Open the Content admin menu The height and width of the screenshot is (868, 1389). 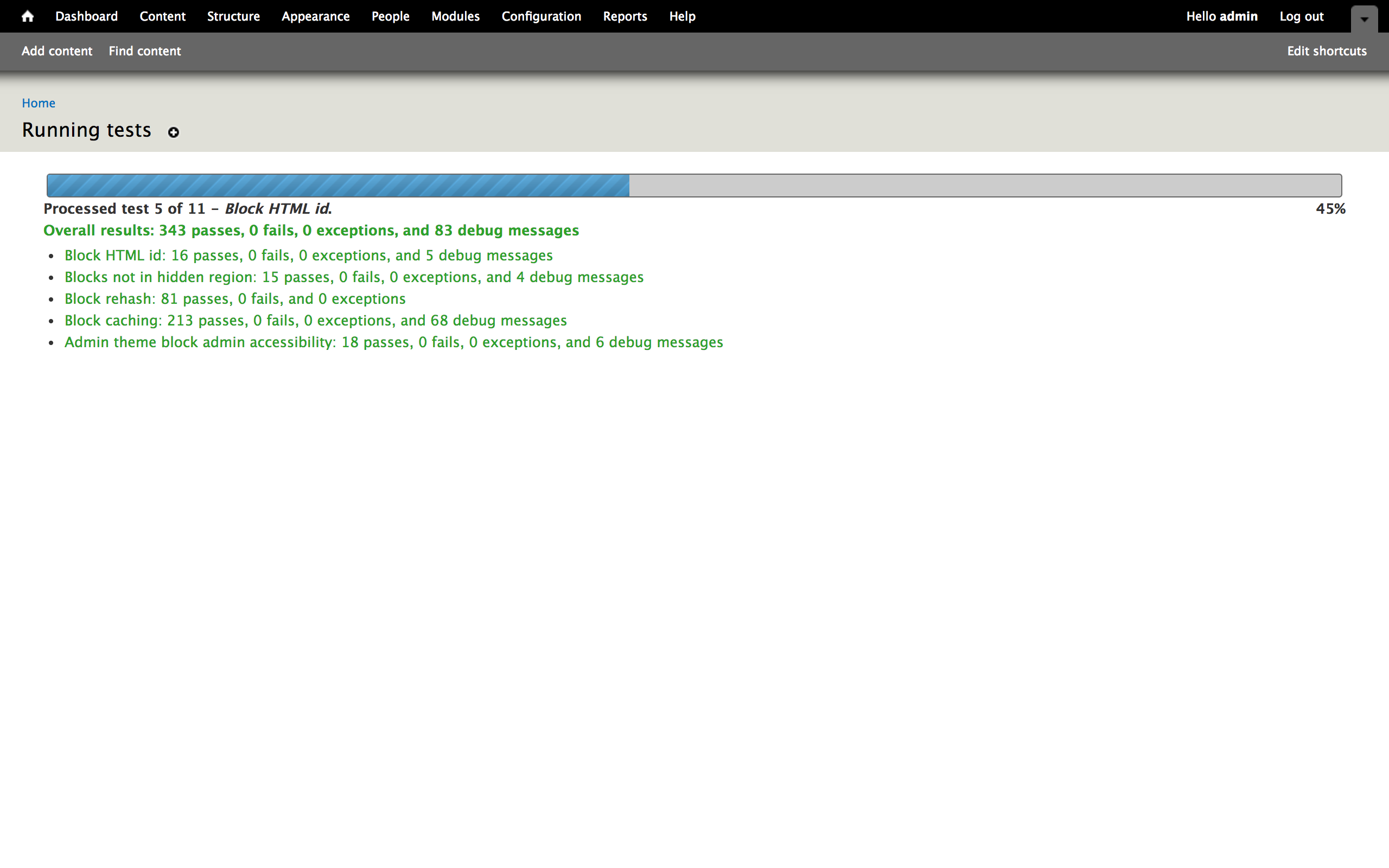(162, 16)
